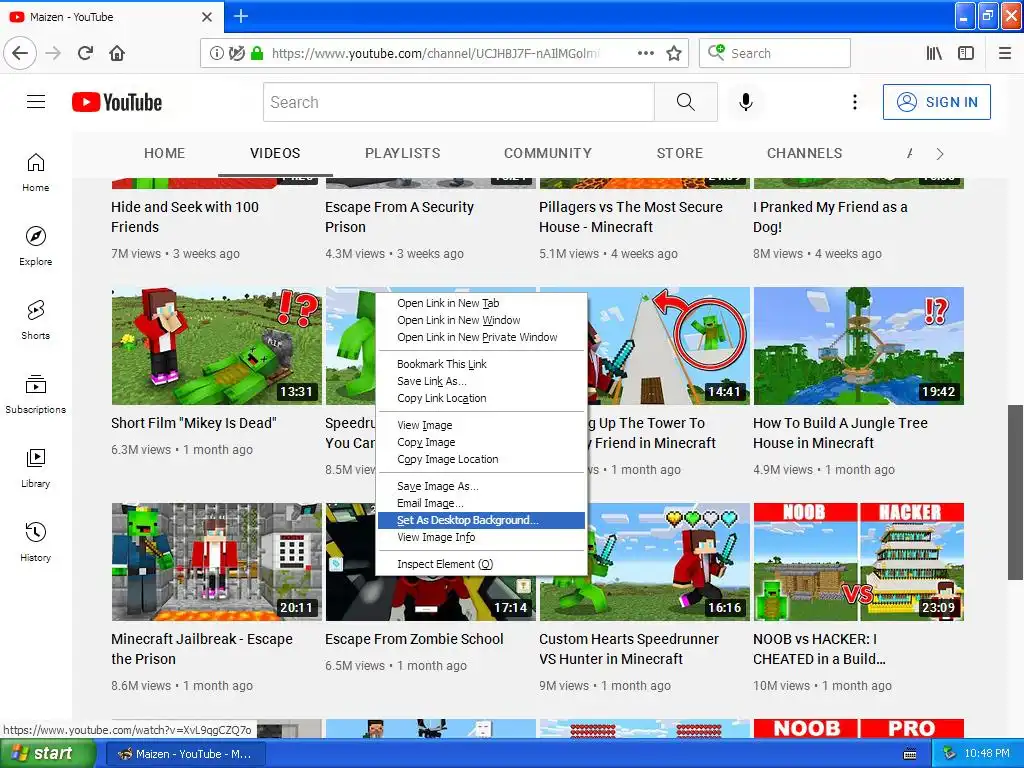The height and width of the screenshot is (768, 1024).
Task: Choose Save Image As...
Action: 481,486
